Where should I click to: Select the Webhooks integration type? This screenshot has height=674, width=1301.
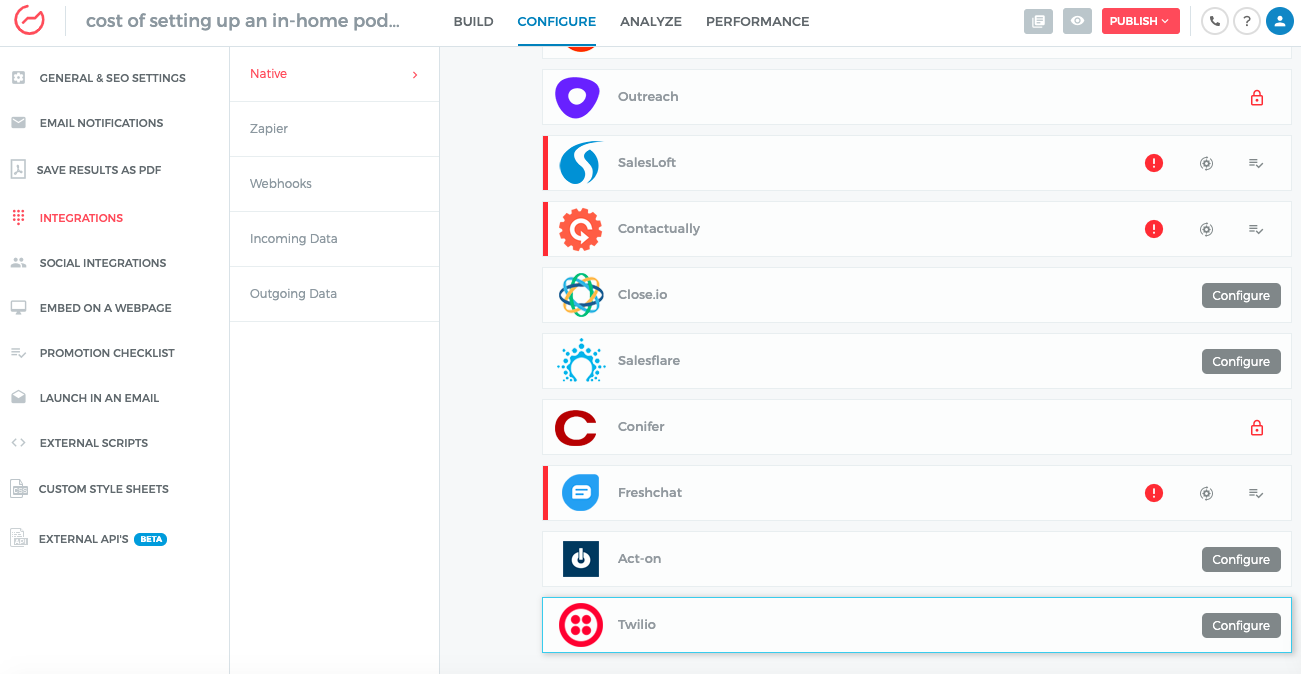(281, 184)
